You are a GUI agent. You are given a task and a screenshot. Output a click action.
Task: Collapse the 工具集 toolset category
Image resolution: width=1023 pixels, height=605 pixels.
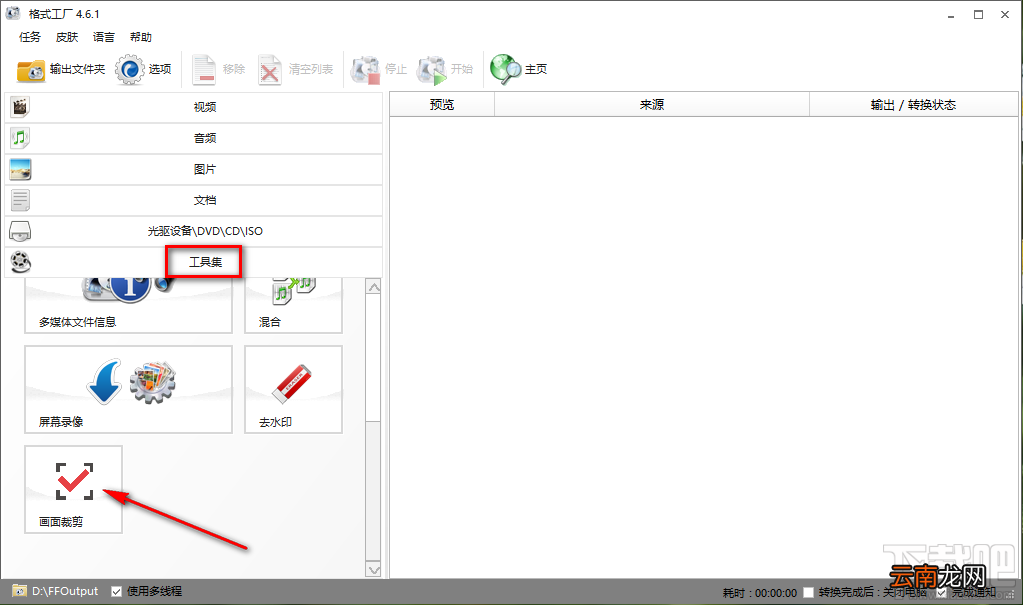click(x=194, y=262)
